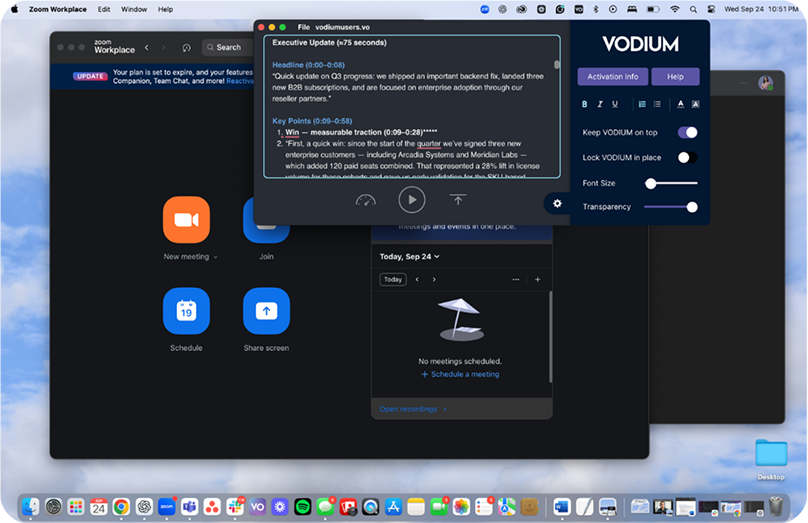808x523 pixels.
Task: Open Spotlight search in menu bar
Action: pyautogui.click(x=693, y=9)
